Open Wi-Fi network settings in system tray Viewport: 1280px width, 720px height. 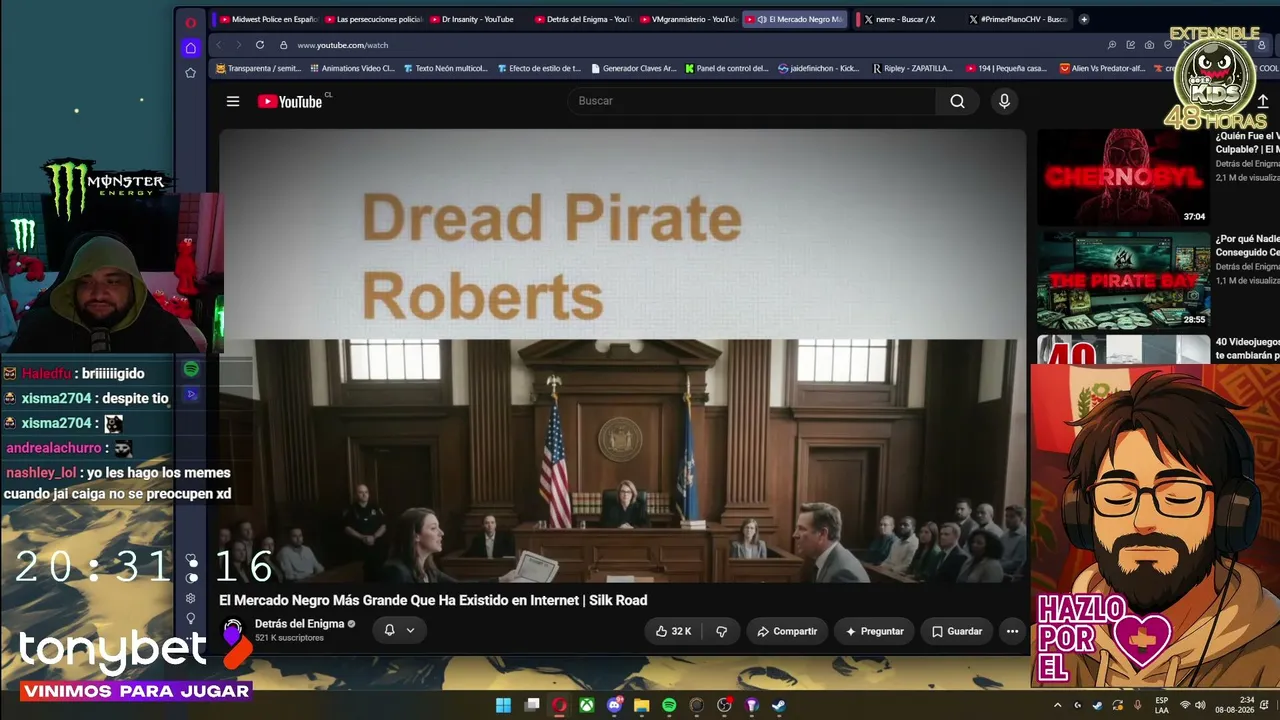pyautogui.click(x=1185, y=705)
